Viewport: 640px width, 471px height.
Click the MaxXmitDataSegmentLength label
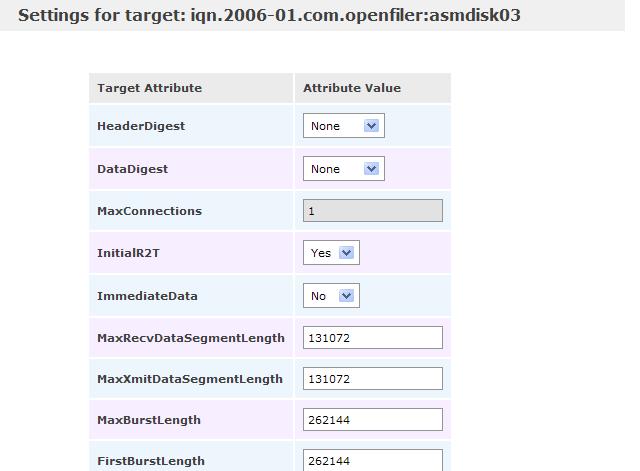coord(190,379)
